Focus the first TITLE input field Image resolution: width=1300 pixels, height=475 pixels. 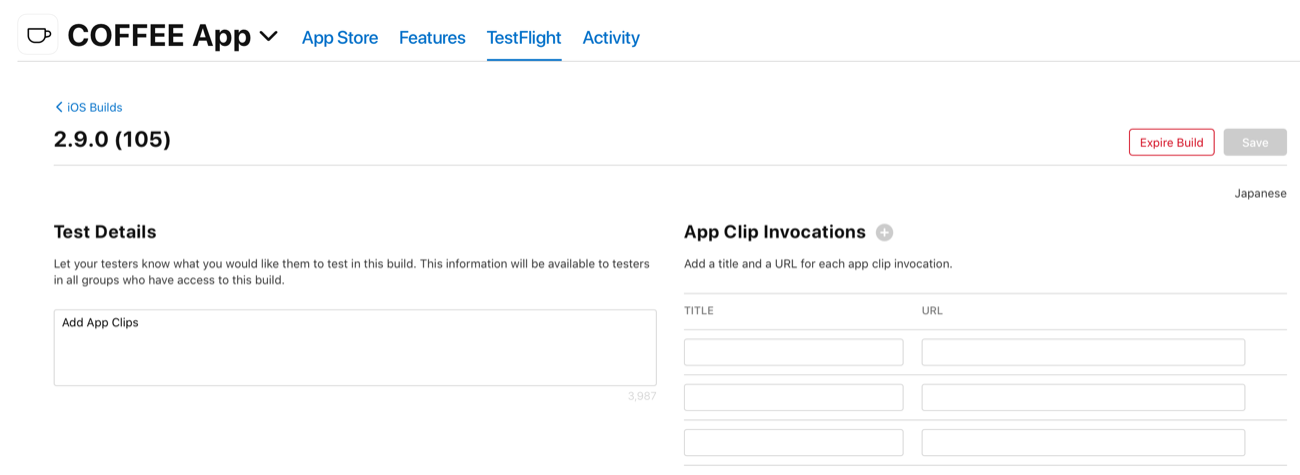click(x=794, y=352)
